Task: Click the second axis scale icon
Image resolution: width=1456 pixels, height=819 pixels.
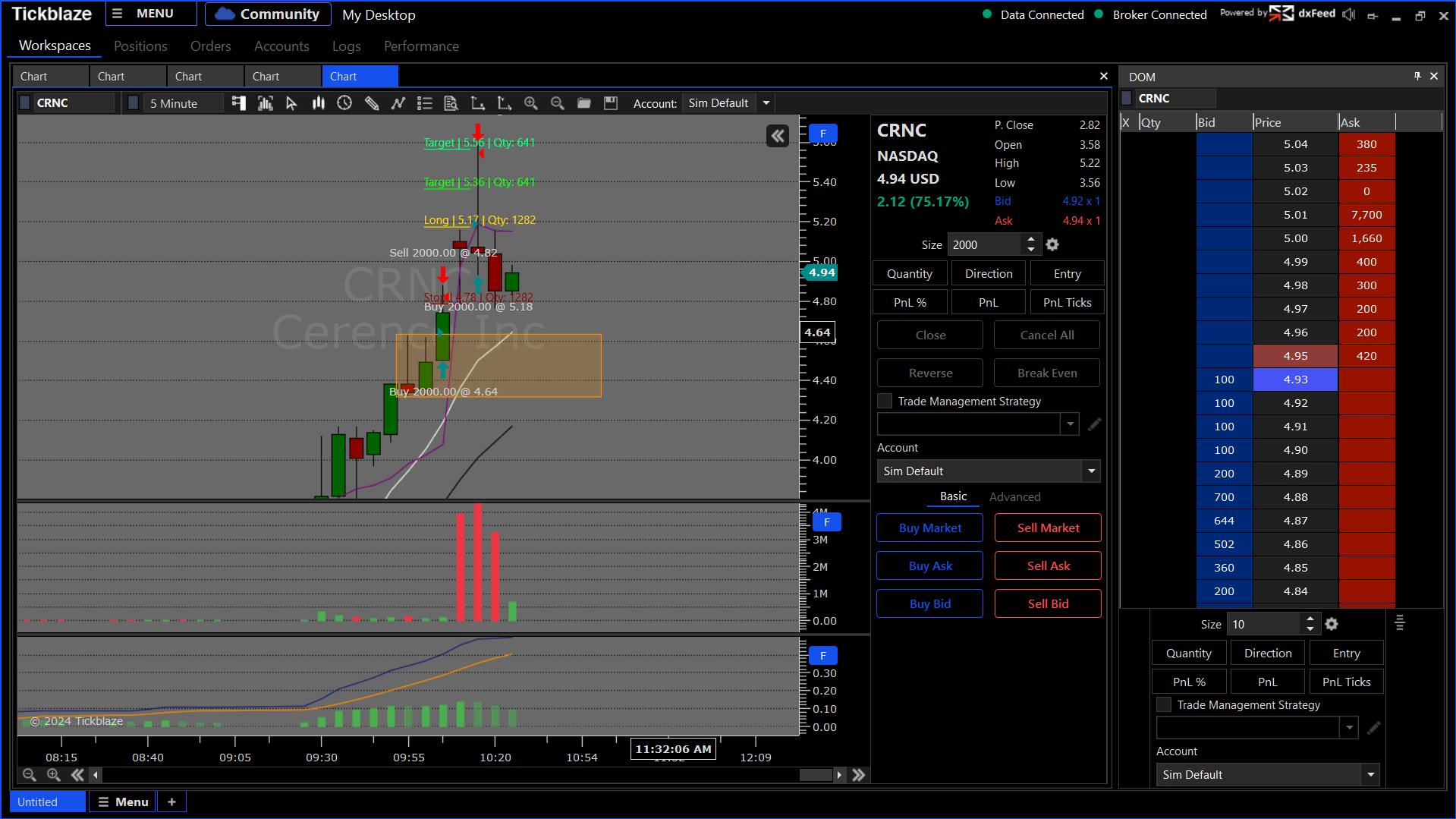Action: tap(504, 103)
